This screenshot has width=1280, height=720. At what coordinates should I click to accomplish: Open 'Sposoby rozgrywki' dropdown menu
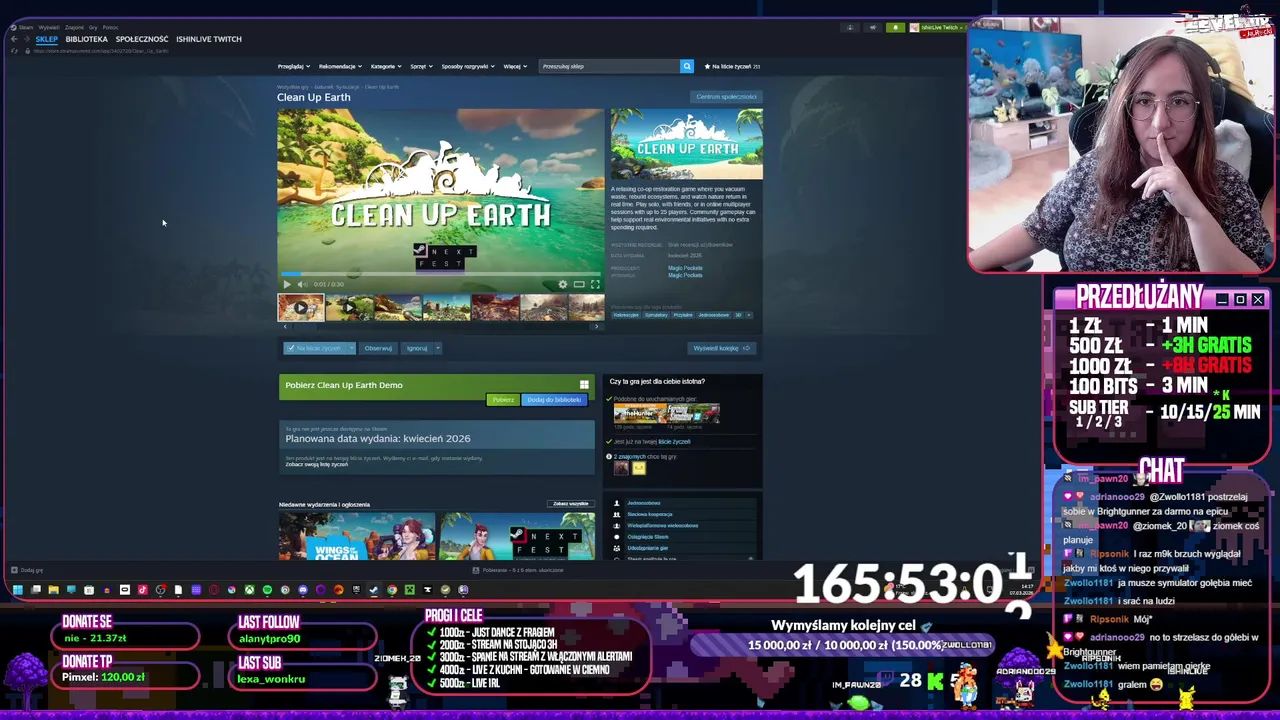468,66
